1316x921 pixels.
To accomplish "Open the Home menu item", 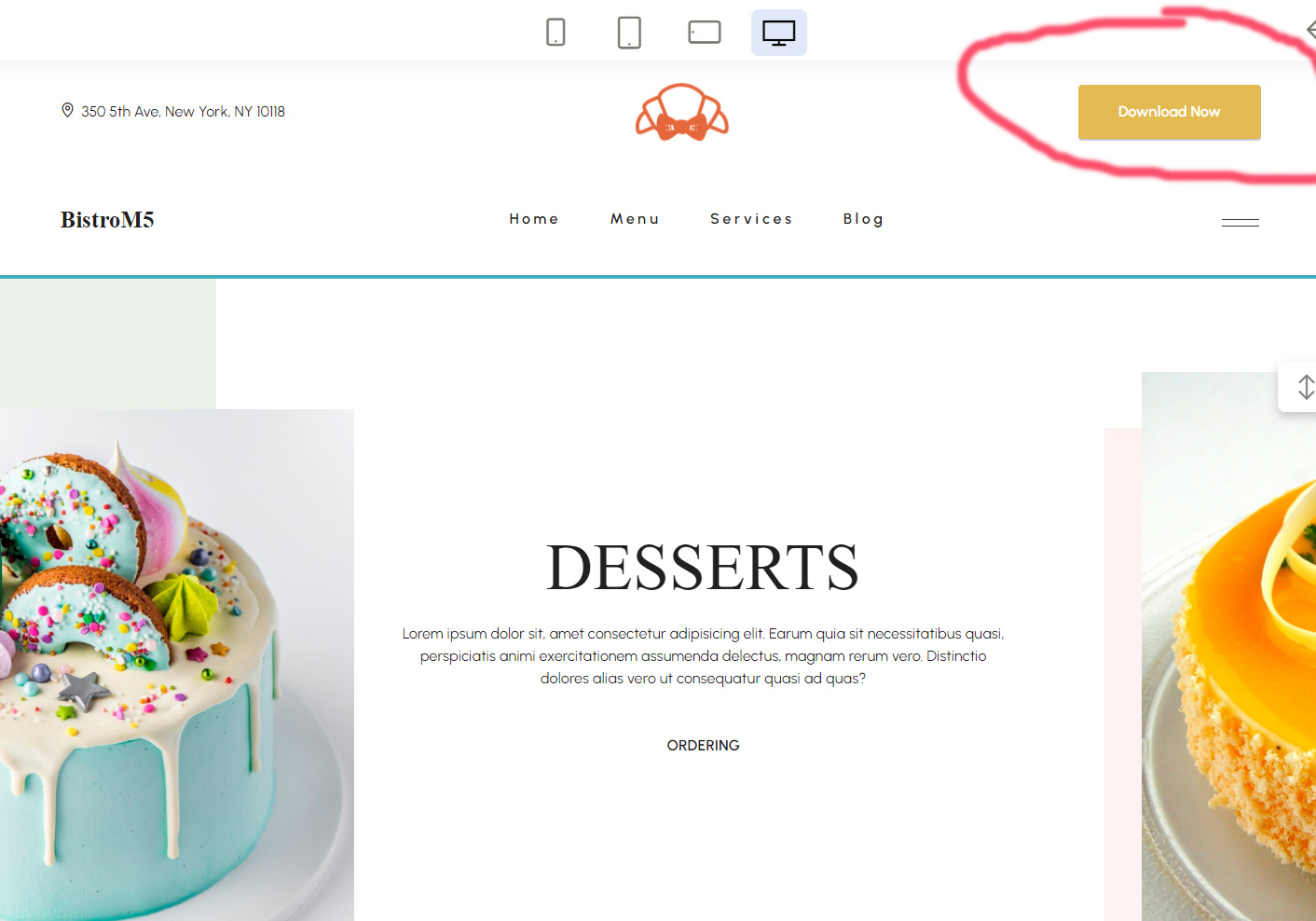I will 534,219.
